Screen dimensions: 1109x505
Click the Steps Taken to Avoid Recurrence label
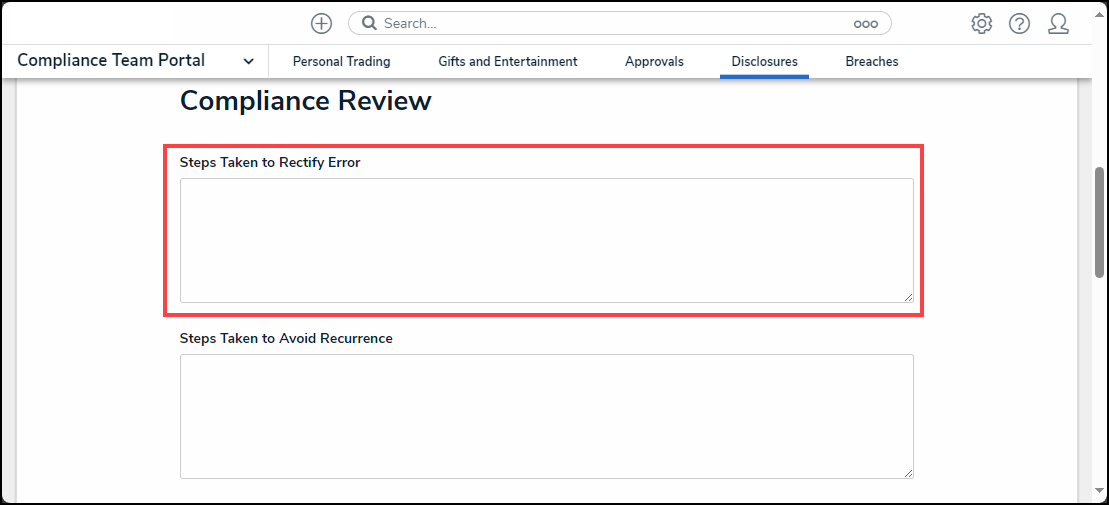pos(286,338)
